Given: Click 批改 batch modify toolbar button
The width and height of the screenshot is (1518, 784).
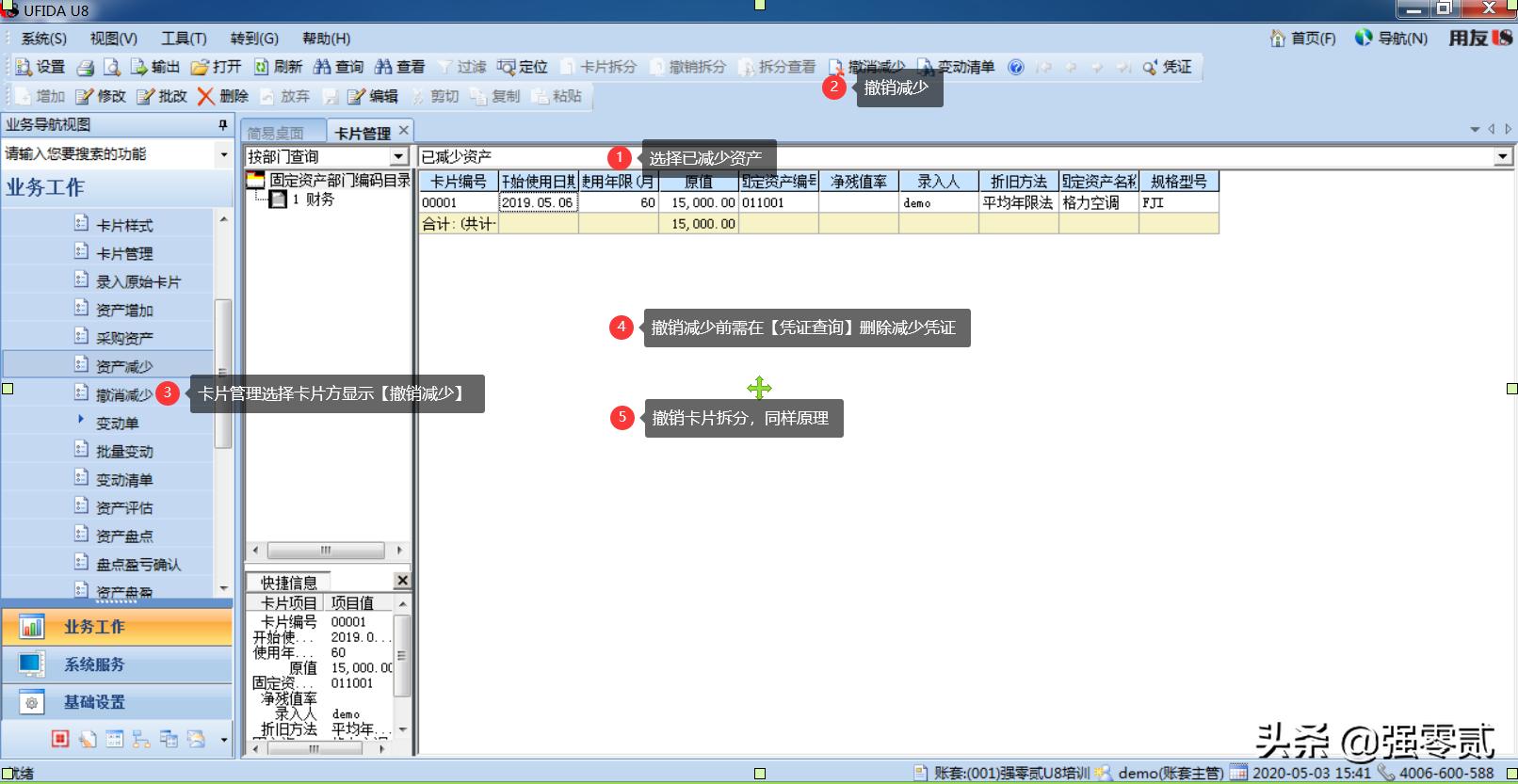Looking at the screenshot, I should coord(162,96).
